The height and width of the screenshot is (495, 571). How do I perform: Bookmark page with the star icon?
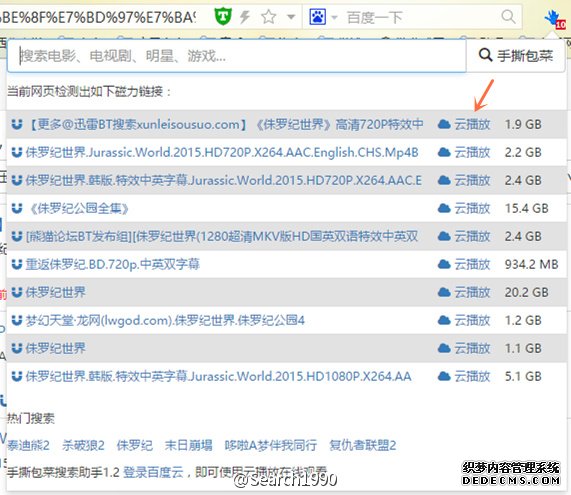coord(269,16)
